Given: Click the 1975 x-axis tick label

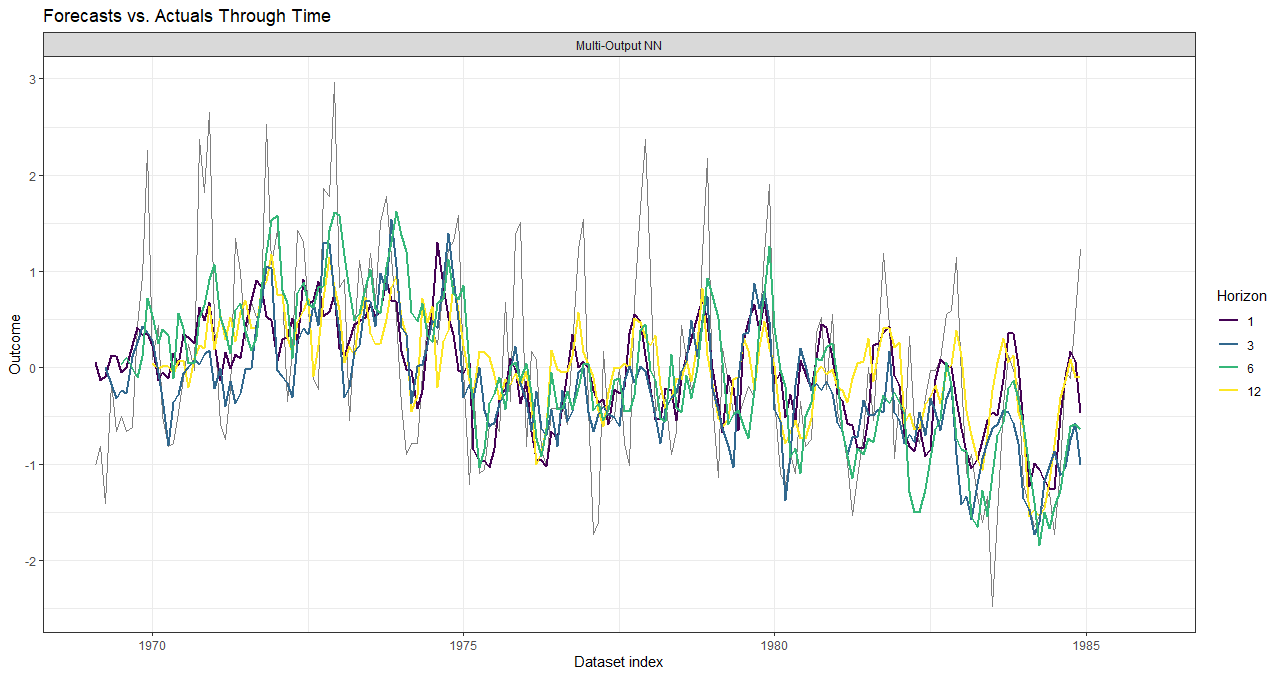Looking at the screenshot, I should click(463, 645).
